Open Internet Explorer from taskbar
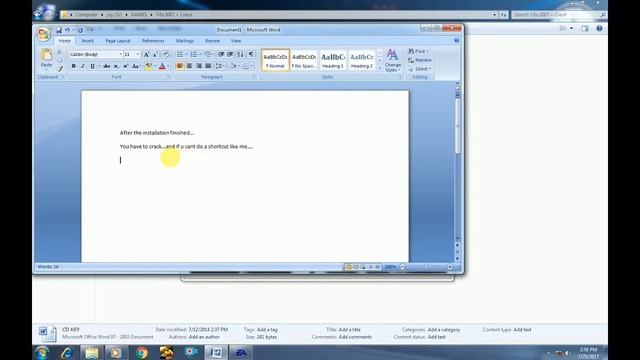The height and width of the screenshot is (360, 640). [67, 353]
